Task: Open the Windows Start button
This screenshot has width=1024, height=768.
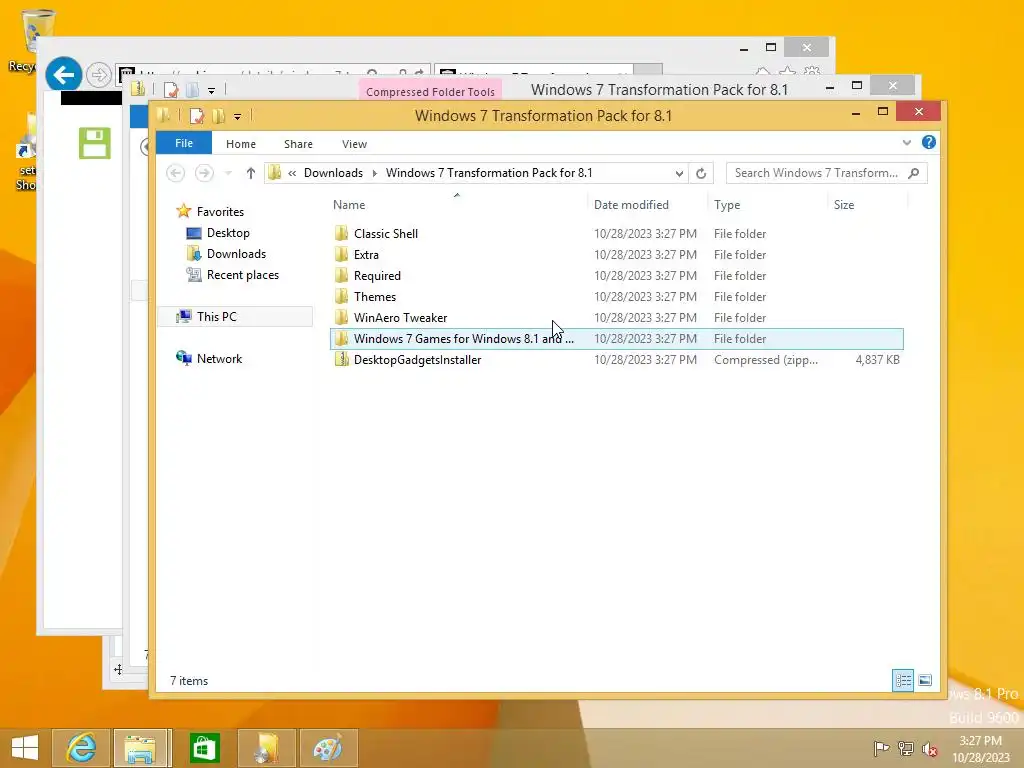Action: [25, 748]
